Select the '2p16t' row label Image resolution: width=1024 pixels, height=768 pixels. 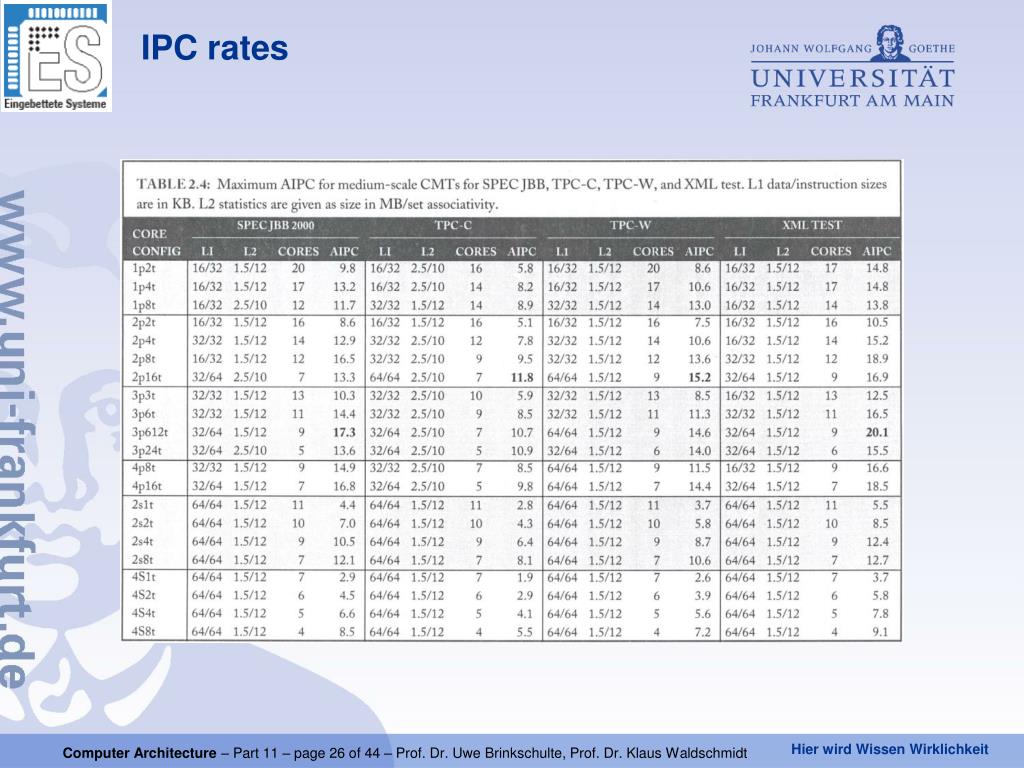(146, 377)
